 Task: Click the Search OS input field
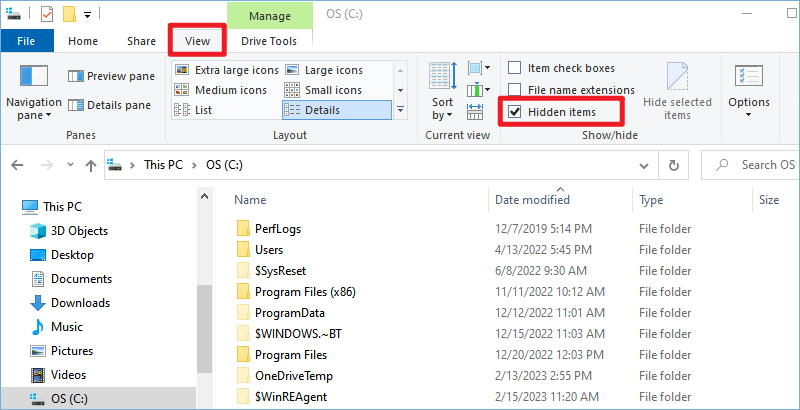coord(751,165)
